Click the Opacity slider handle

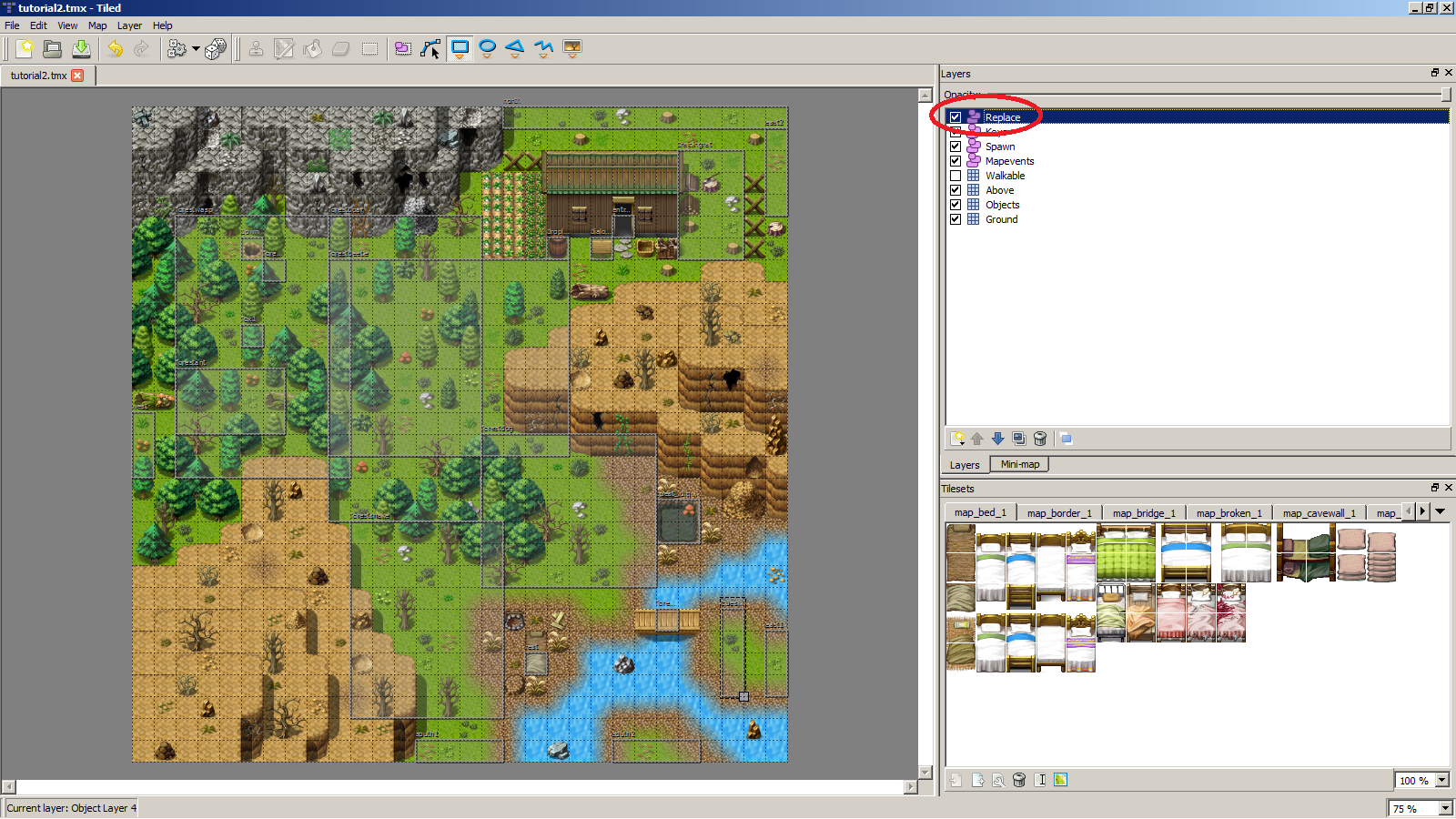pos(1446,95)
